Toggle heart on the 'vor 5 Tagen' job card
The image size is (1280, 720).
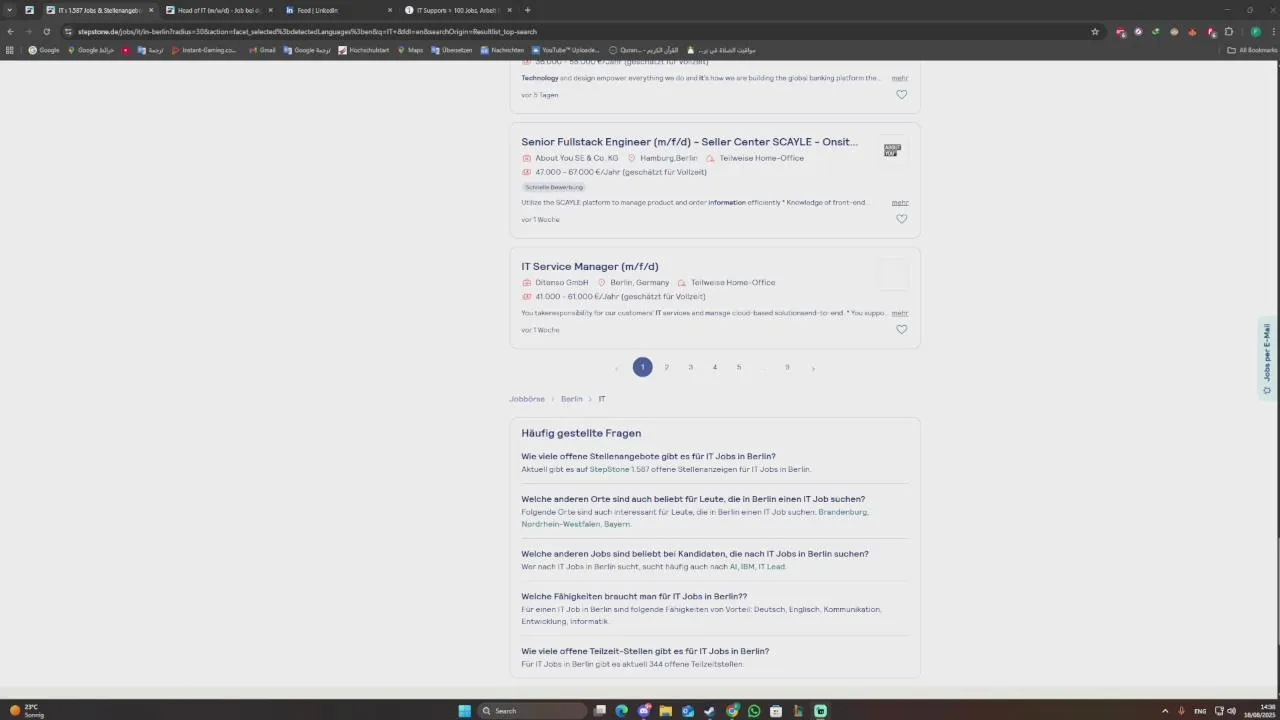coord(901,95)
